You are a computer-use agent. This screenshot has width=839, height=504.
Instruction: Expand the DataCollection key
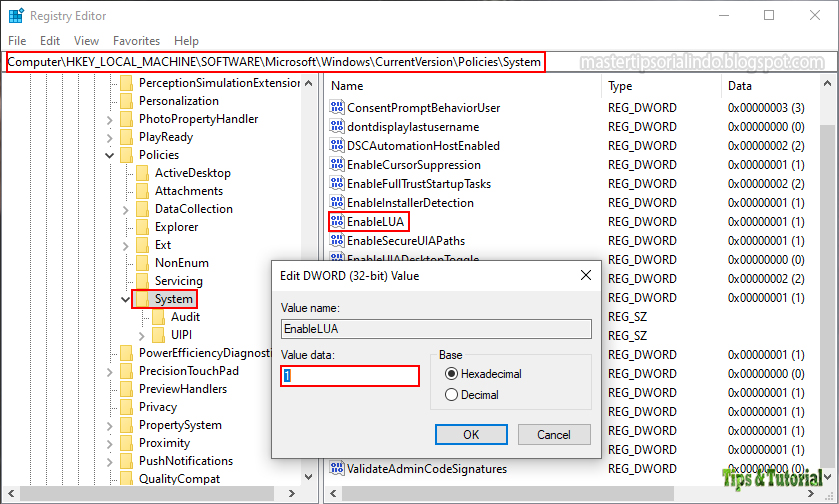(126, 210)
